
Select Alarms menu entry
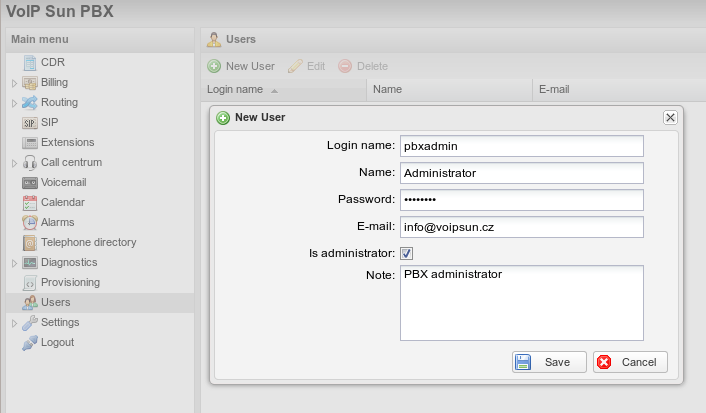58,222
